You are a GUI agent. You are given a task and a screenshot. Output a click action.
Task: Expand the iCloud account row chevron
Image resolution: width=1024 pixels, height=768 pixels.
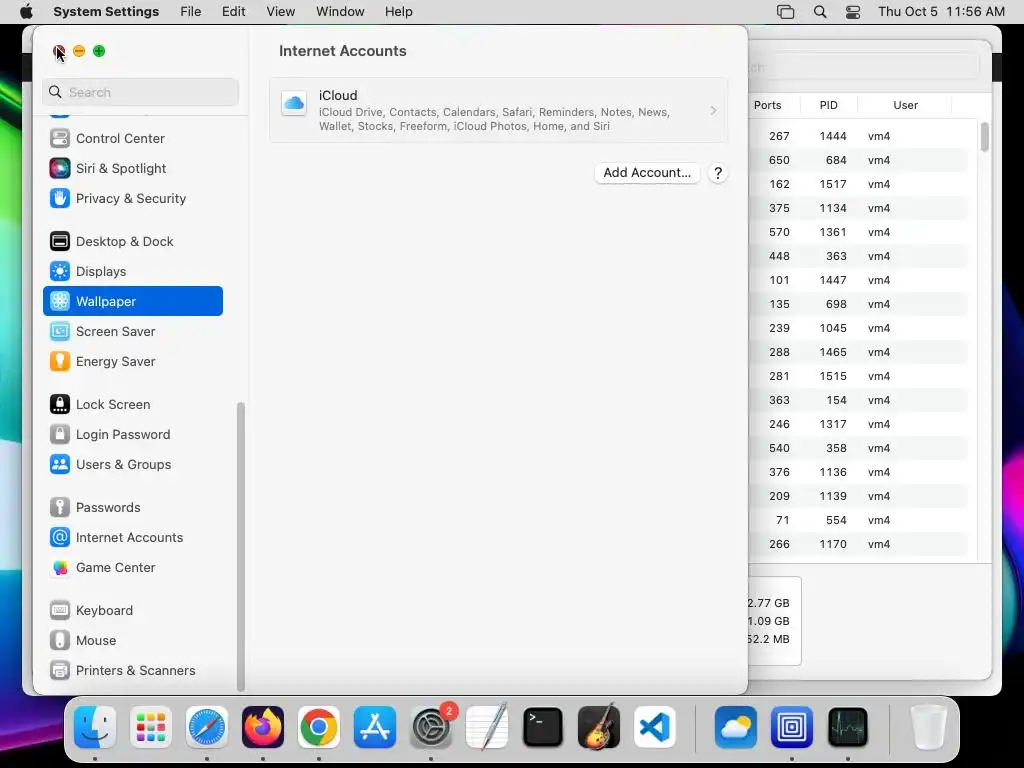click(713, 110)
